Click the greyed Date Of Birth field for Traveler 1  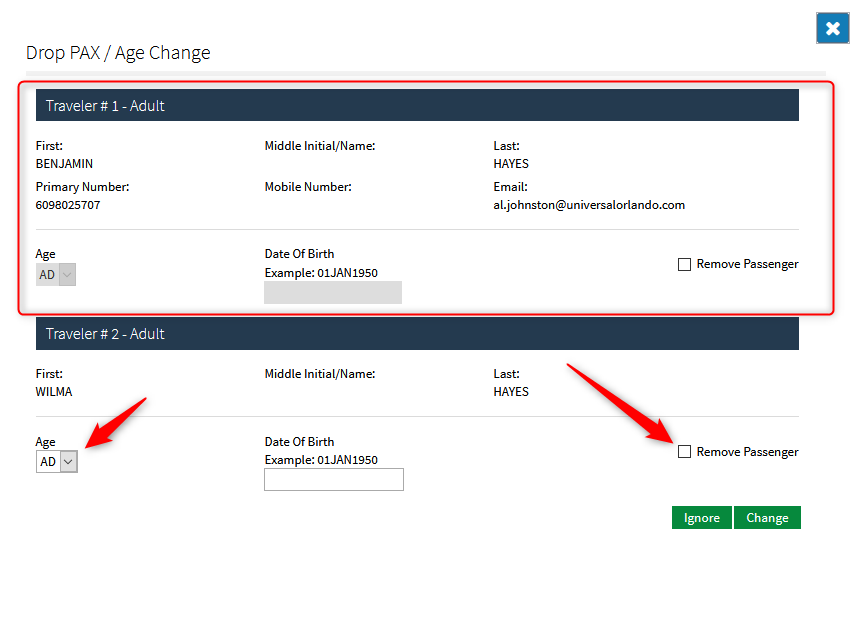tap(333, 292)
